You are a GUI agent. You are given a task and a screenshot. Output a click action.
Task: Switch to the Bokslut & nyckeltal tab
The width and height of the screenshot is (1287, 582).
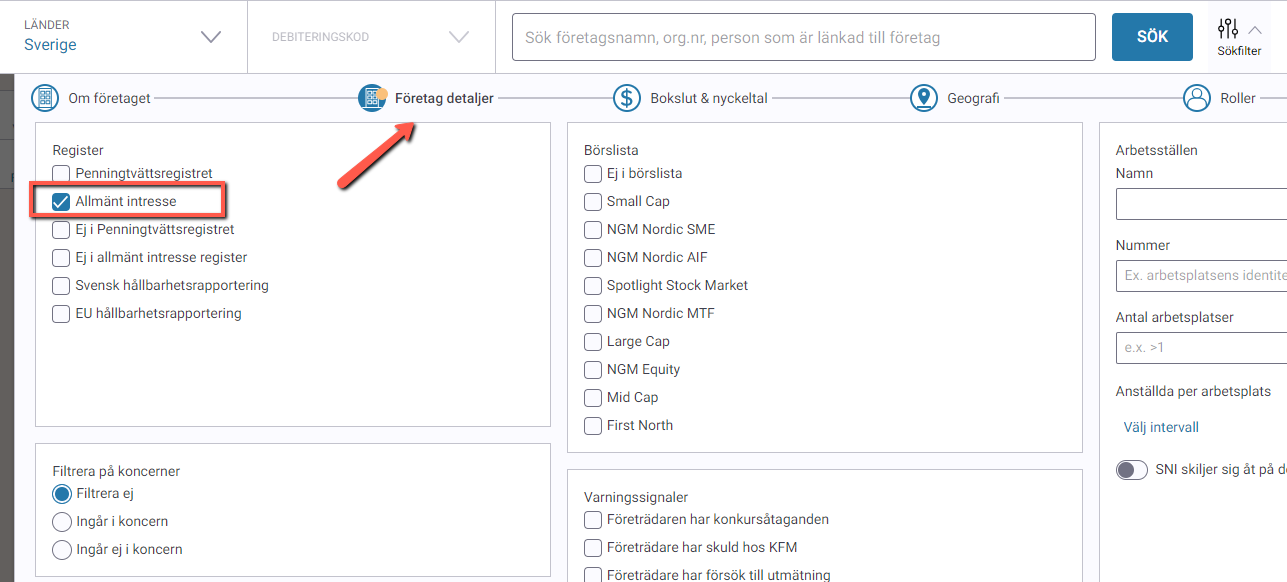click(708, 98)
